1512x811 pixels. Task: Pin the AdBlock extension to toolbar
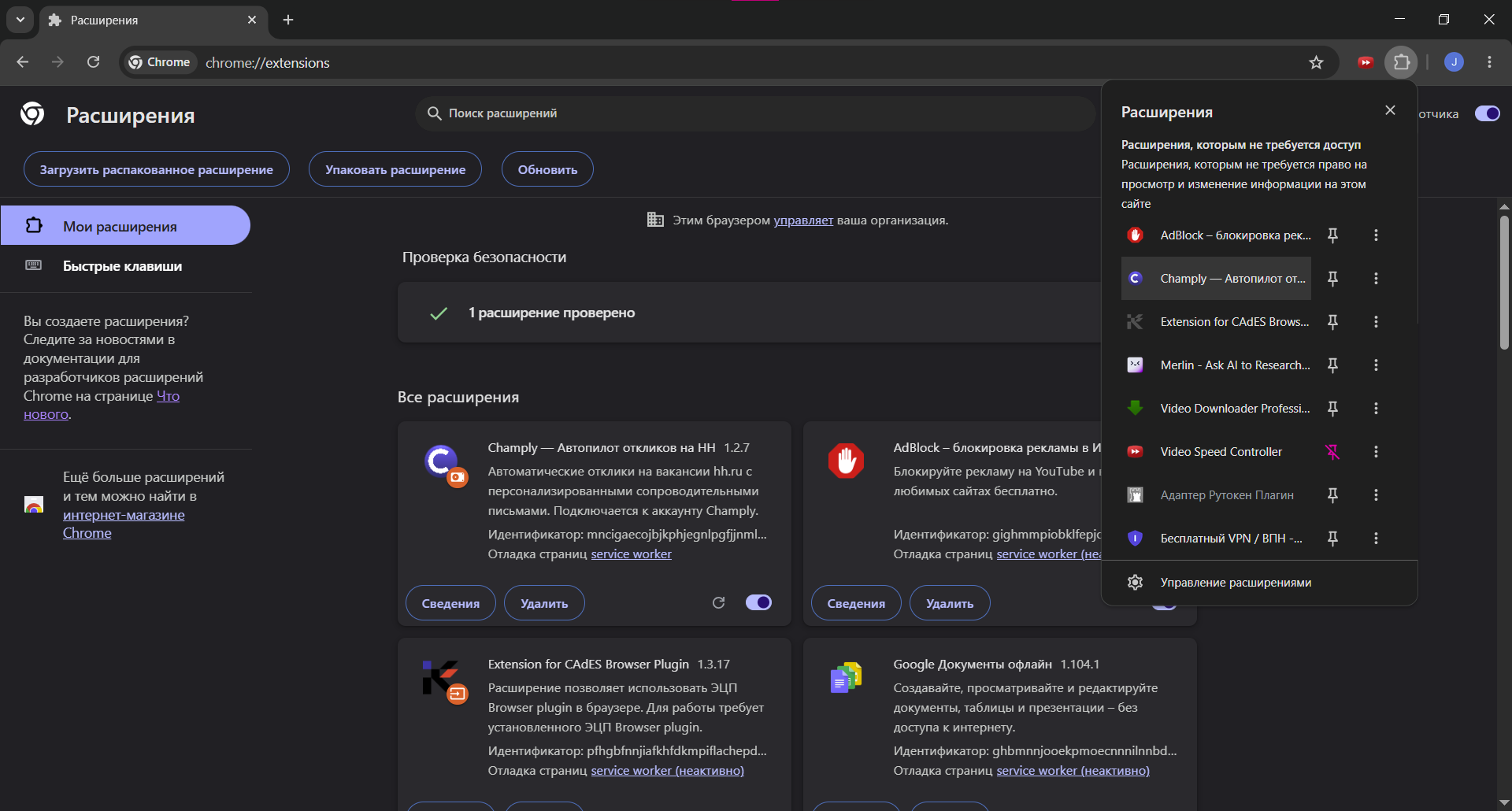pos(1332,235)
